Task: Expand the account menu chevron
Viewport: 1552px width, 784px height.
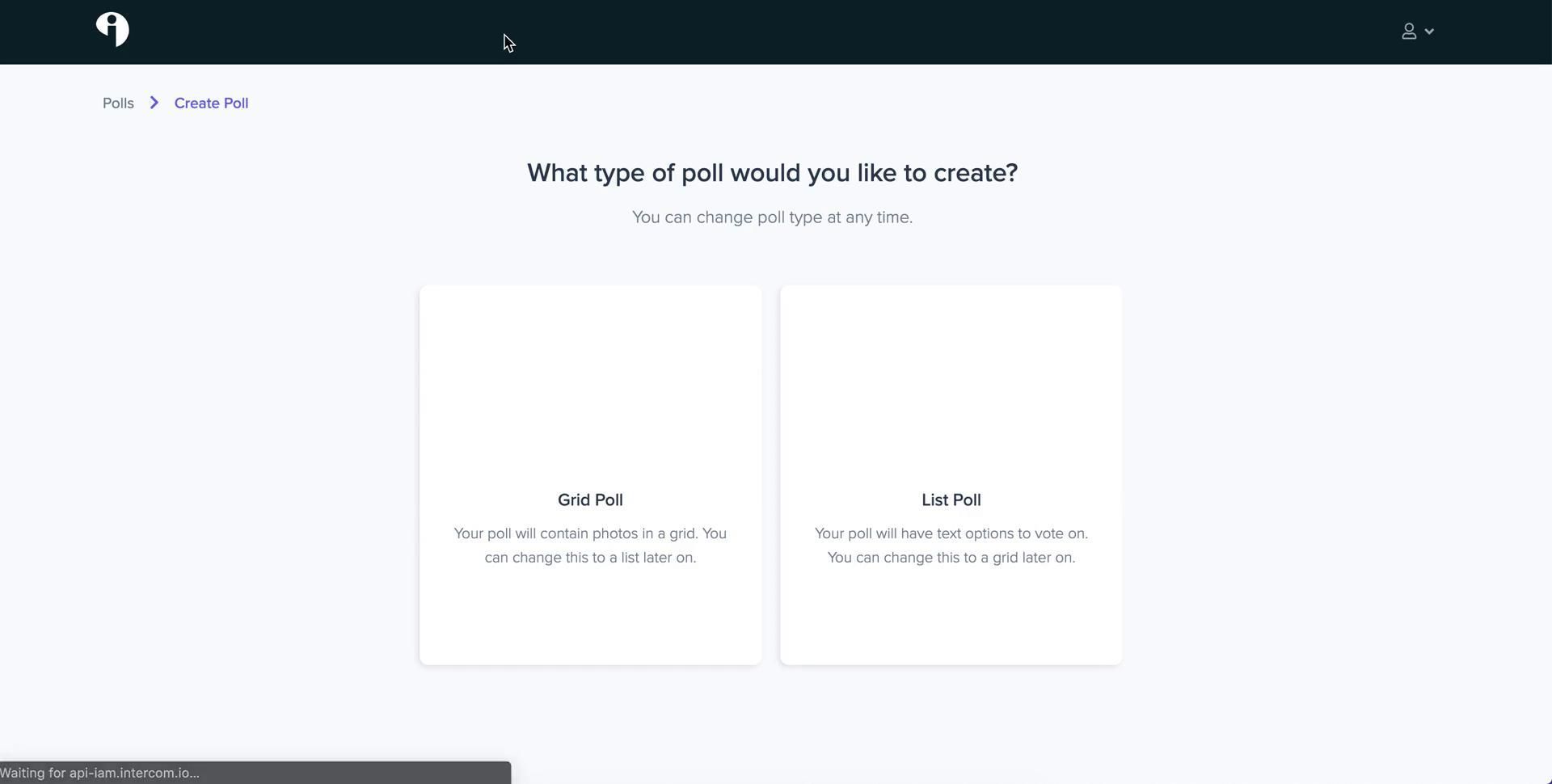Action: coord(1429,32)
